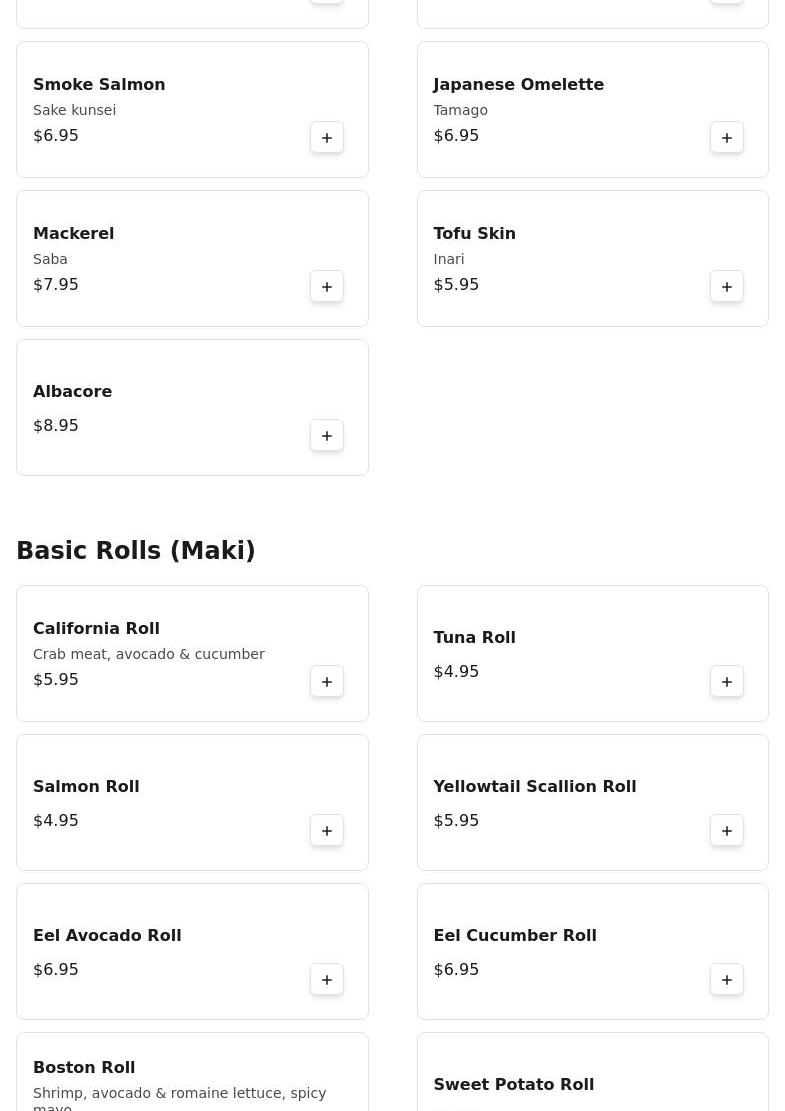The image size is (785, 1111).
Task: Add Salmon Roll to cart
Action: tap(327, 831)
